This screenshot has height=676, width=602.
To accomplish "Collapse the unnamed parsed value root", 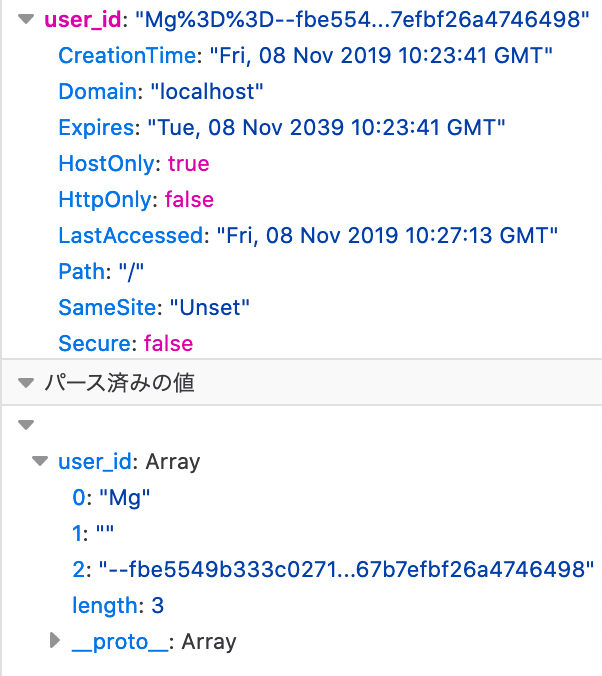I will tap(26, 425).
